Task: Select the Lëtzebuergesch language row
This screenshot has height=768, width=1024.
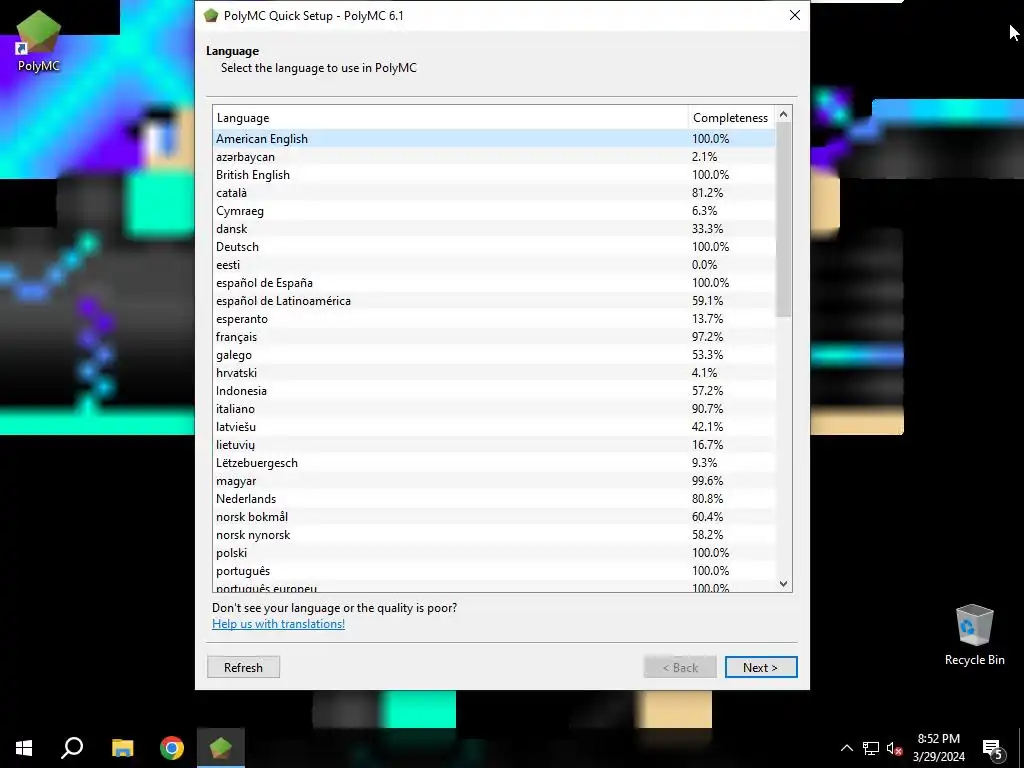Action: coord(494,462)
